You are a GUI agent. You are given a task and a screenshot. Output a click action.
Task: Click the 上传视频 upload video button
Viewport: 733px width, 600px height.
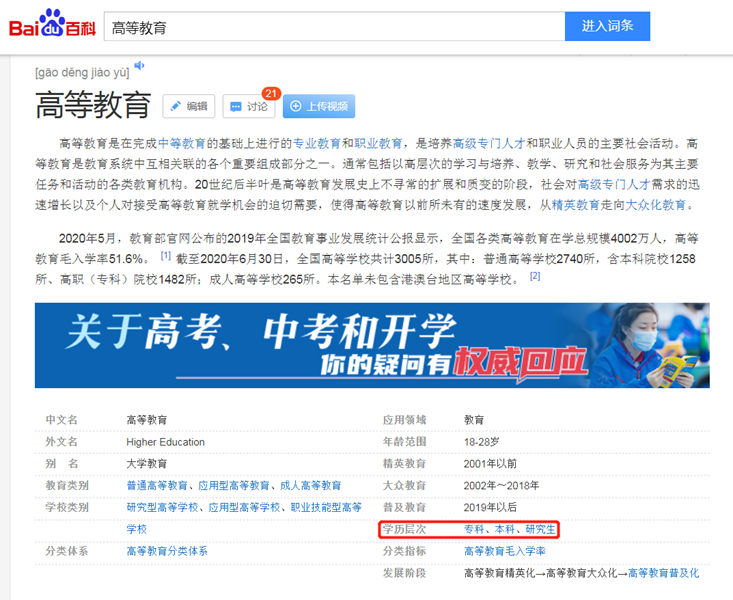[x=318, y=106]
